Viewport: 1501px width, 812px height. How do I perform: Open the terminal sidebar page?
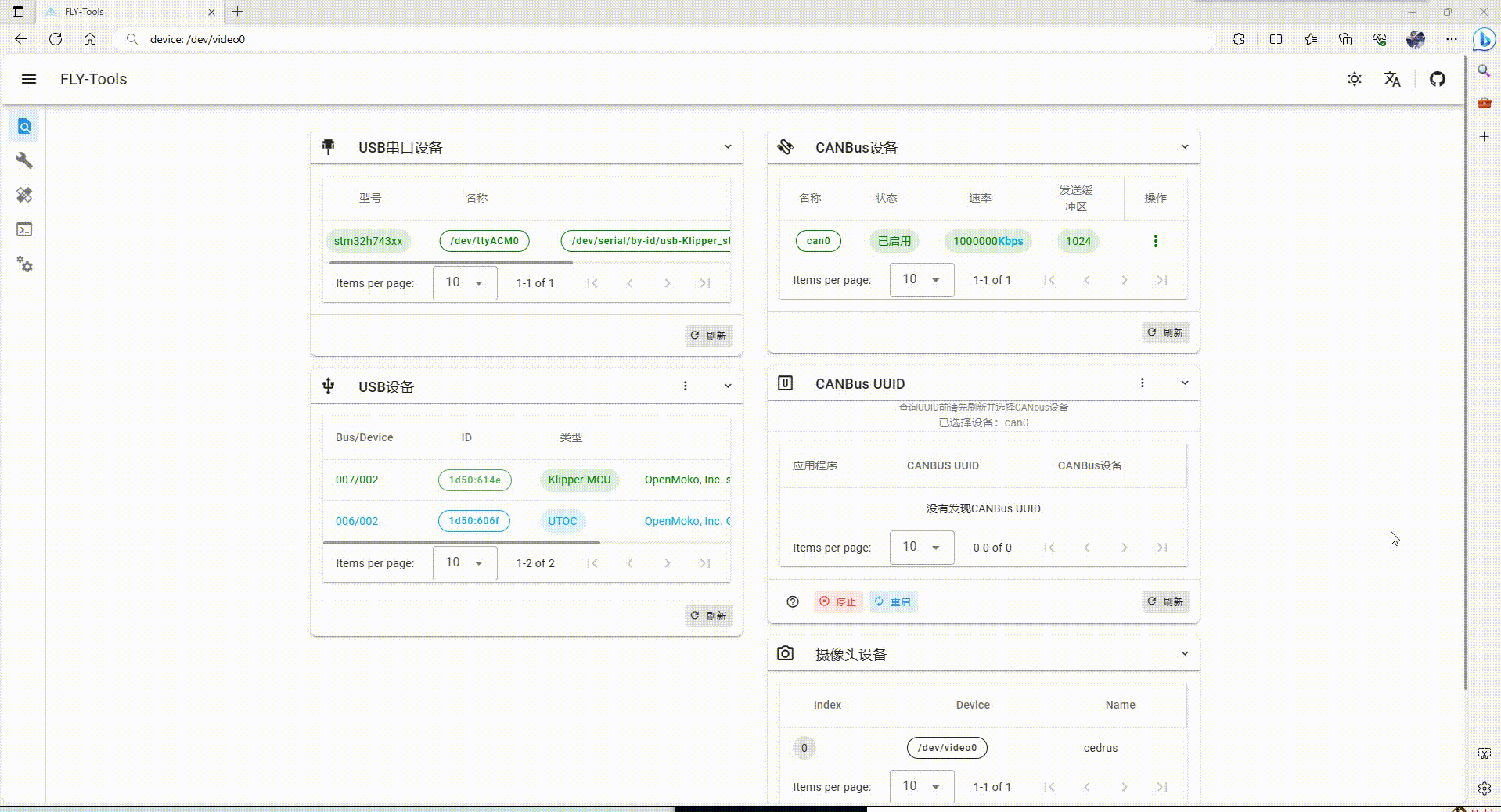pyautogui.click(x=24, y=229)
